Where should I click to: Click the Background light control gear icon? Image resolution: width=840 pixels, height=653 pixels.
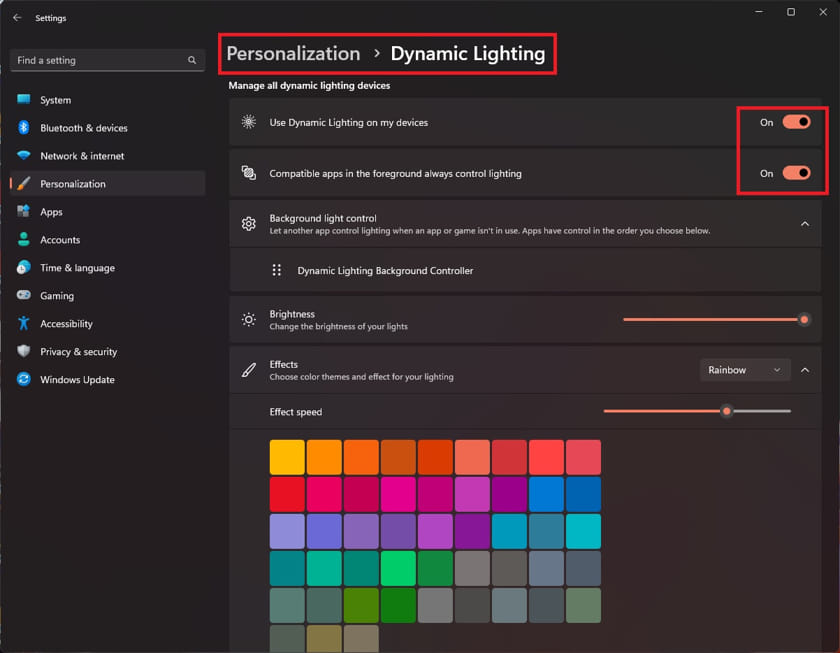249,224
